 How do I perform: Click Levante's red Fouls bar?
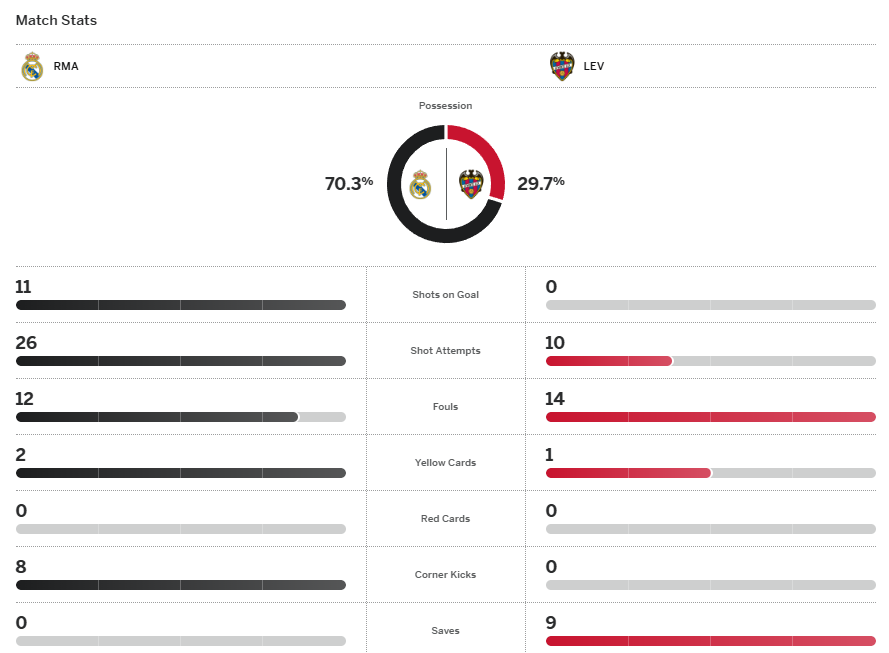710,417
